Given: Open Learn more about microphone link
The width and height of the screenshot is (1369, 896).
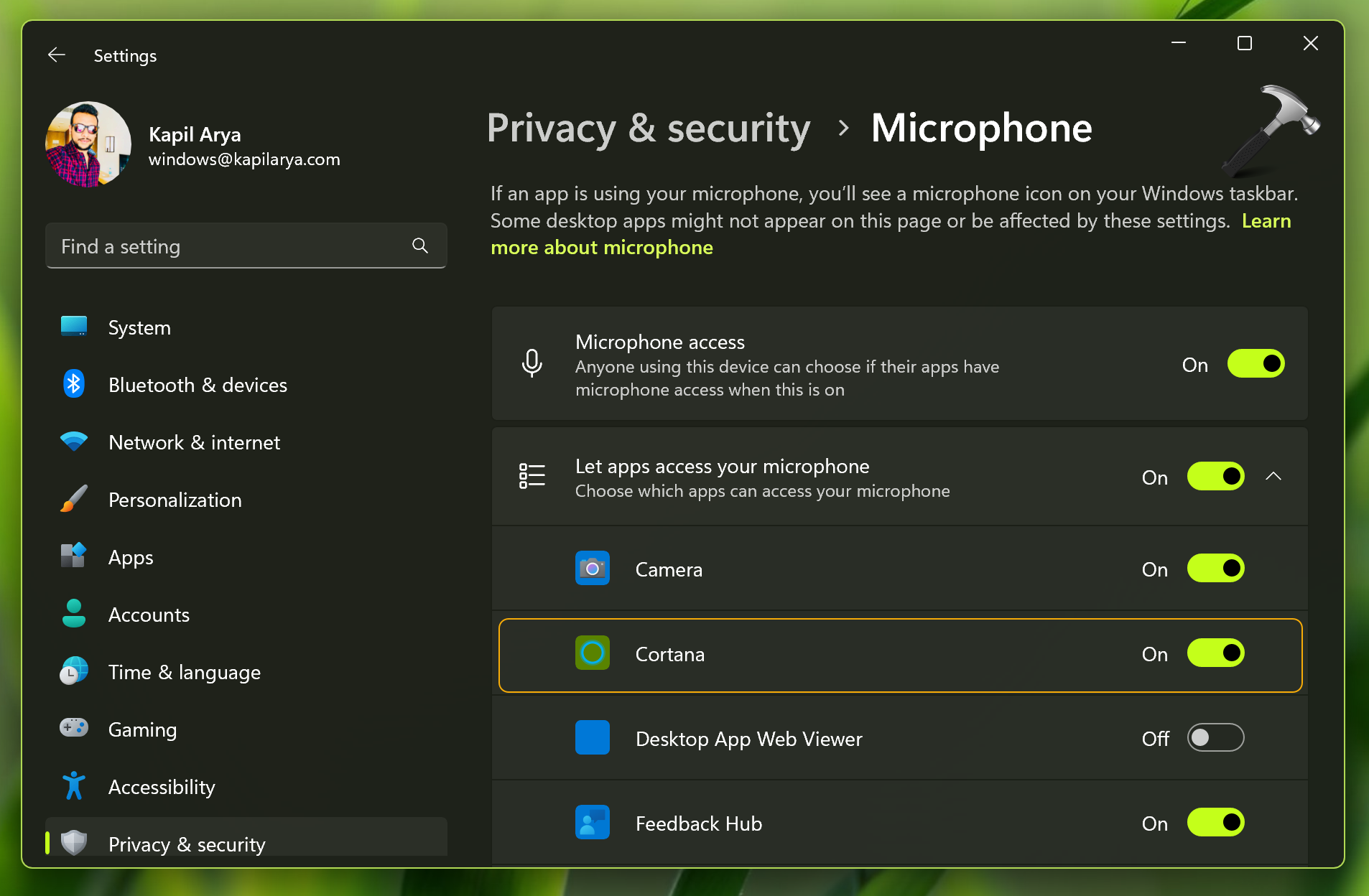Looking at the screenshot, I should [x=602, y=248].
